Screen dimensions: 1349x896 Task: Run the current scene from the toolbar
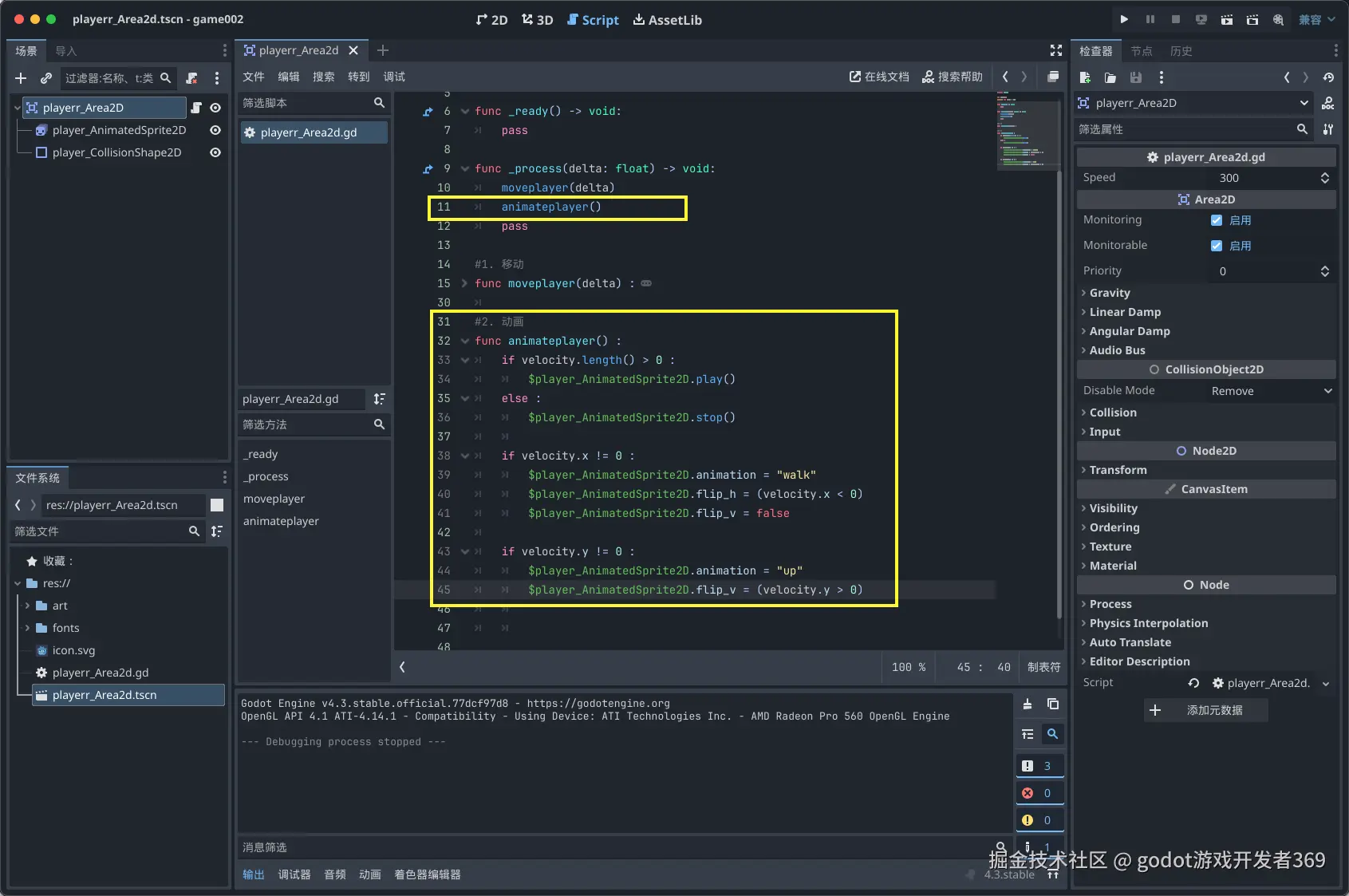point(1226,19)
